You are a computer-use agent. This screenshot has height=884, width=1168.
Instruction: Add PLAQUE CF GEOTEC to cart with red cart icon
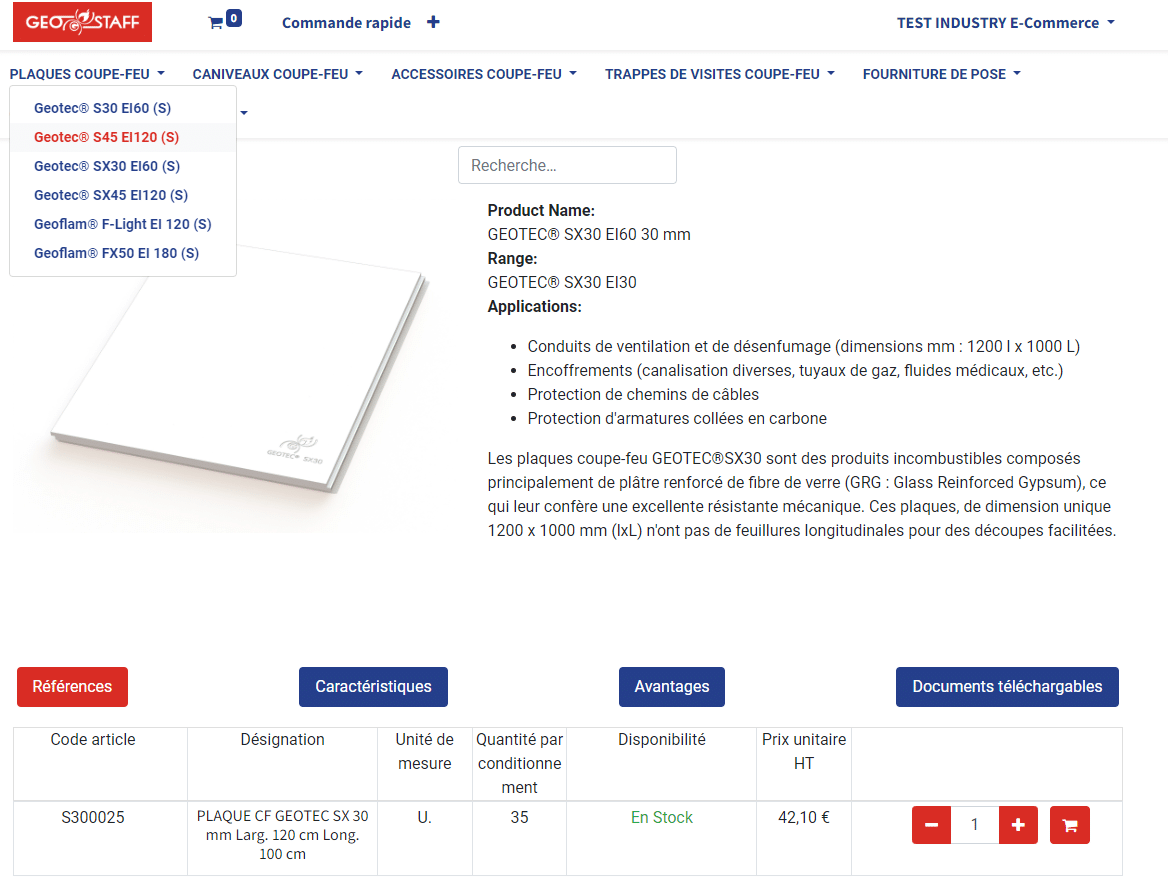tap(1069, 824)
